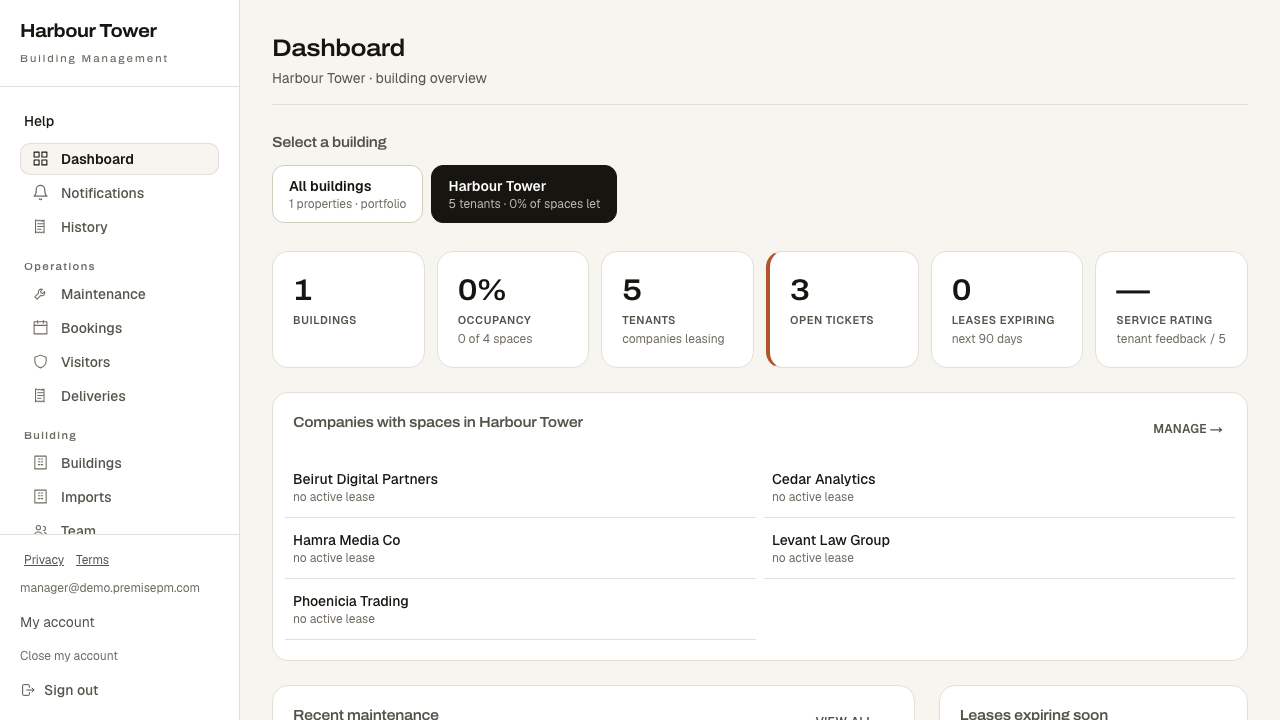The image size is (1280, 720).
Task: Select the All buildings card
Action: click(x=347, y=194)
